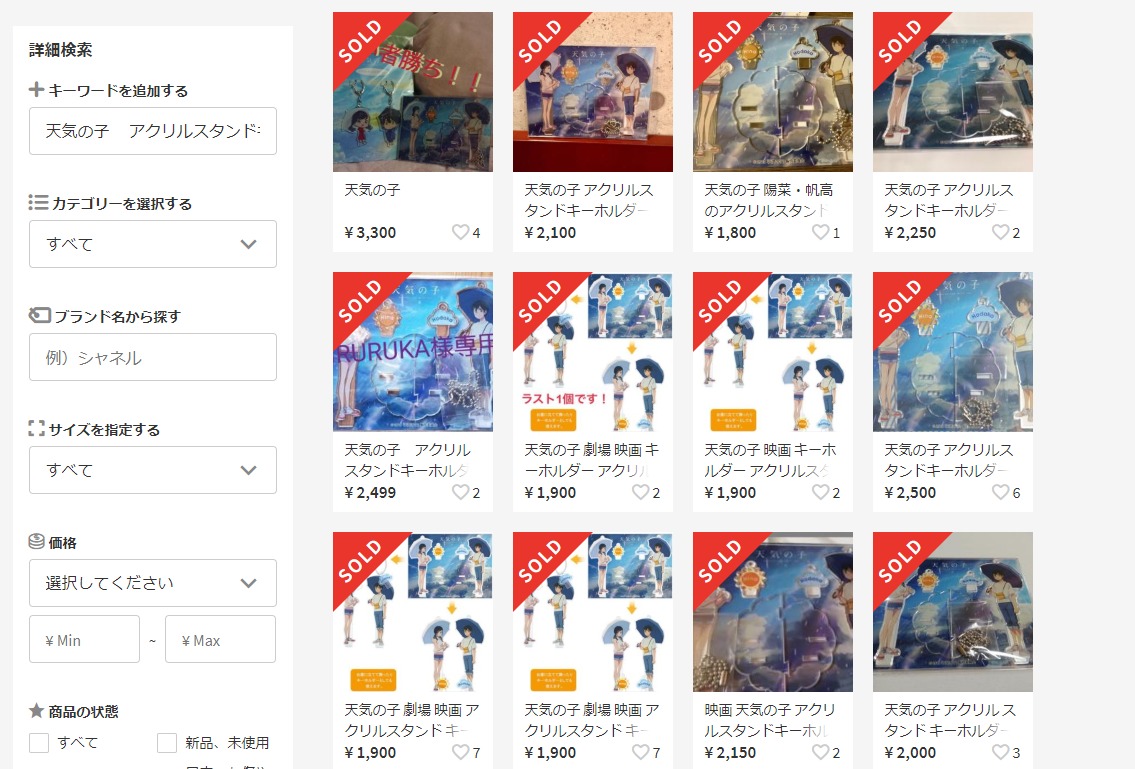
Task: Like the ¥3,300 天気の子 item heart icon
Action: [460, 232]
